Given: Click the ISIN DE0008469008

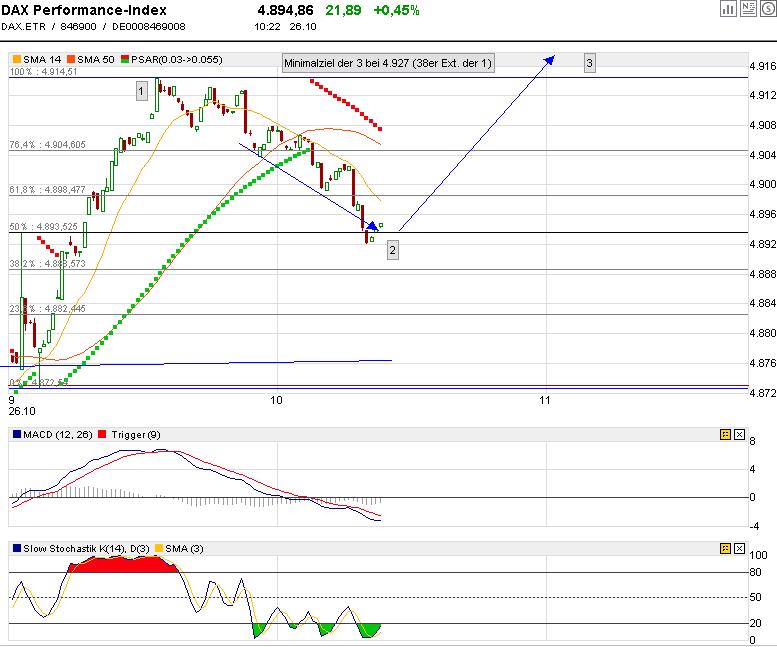Looking at the screenshot, I should [x=149, y=27].
